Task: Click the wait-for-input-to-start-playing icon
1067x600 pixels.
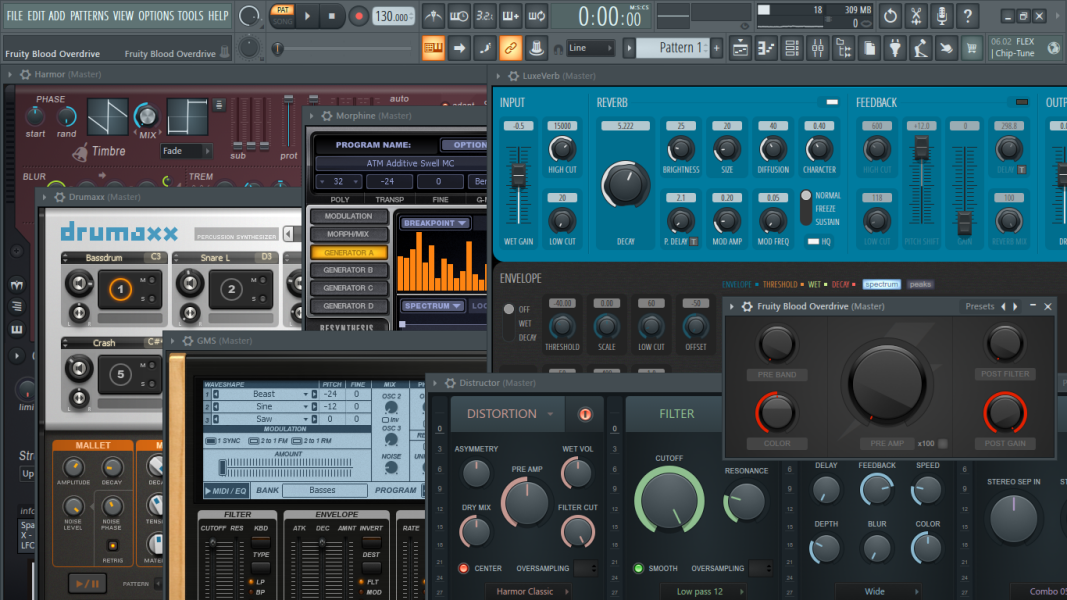Action: pos(459,16)
